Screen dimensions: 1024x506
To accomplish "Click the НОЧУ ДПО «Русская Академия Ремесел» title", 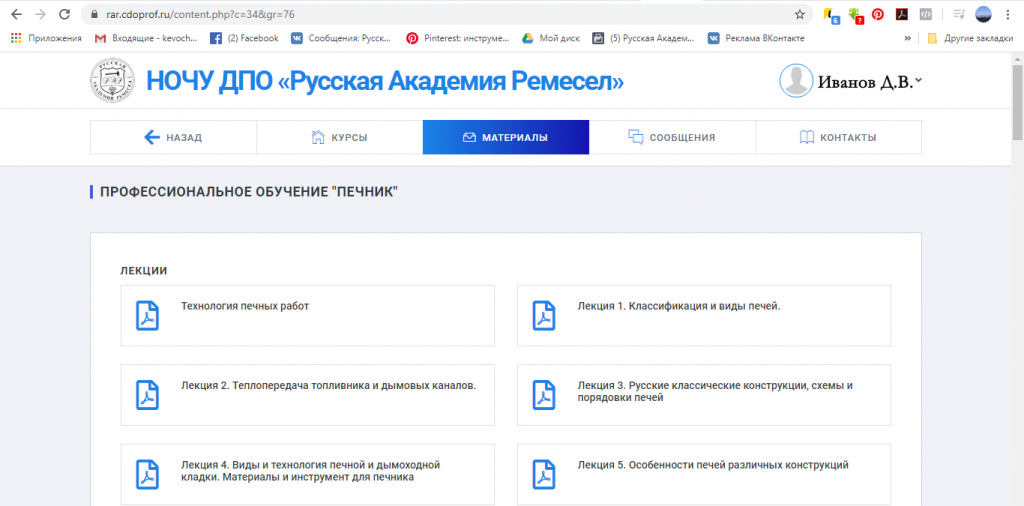I will click(x=385, y=81).
